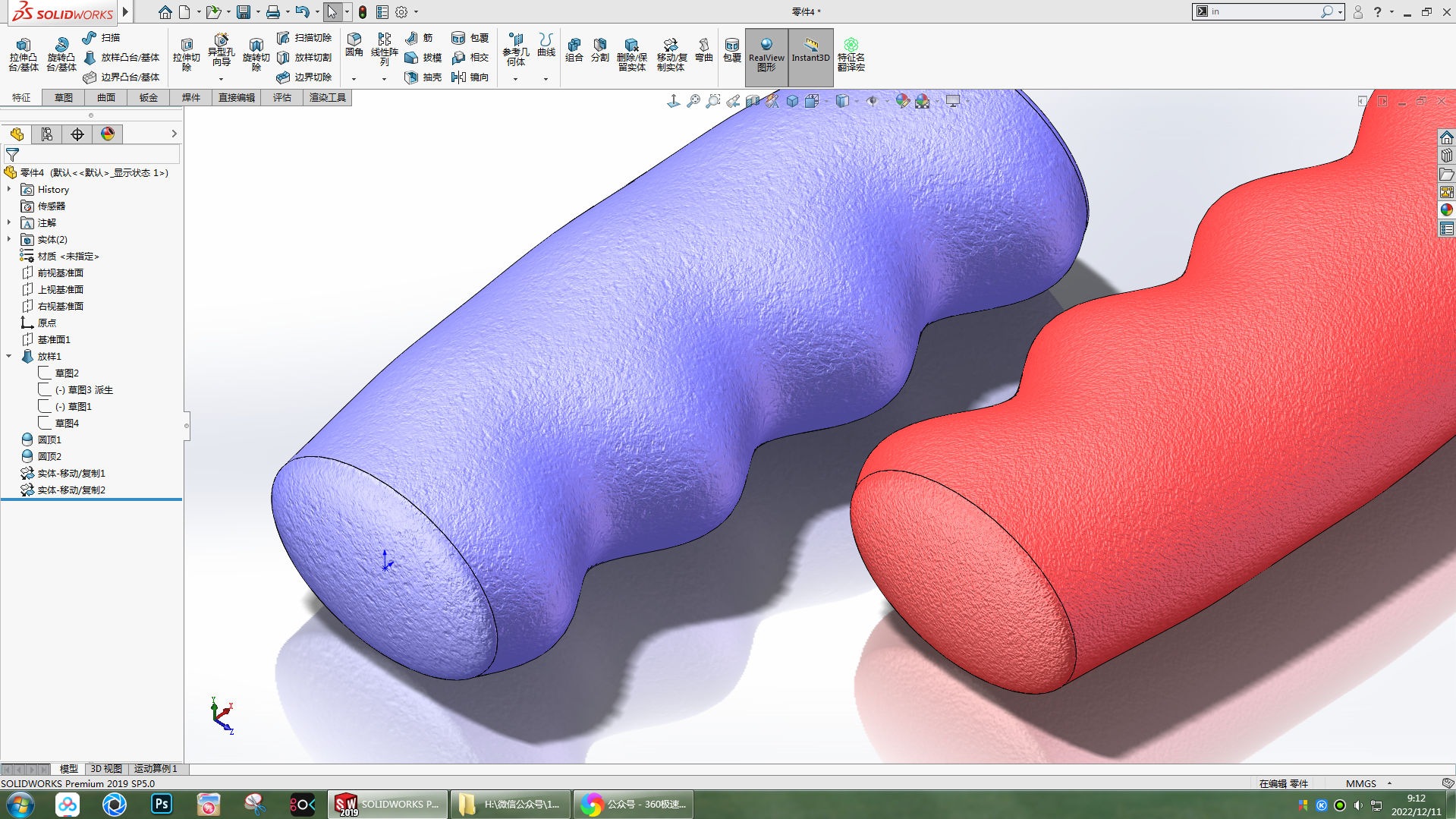Activate the 旋转切除 revolved cut tool

pyautogui.click(x=256, y=55)
